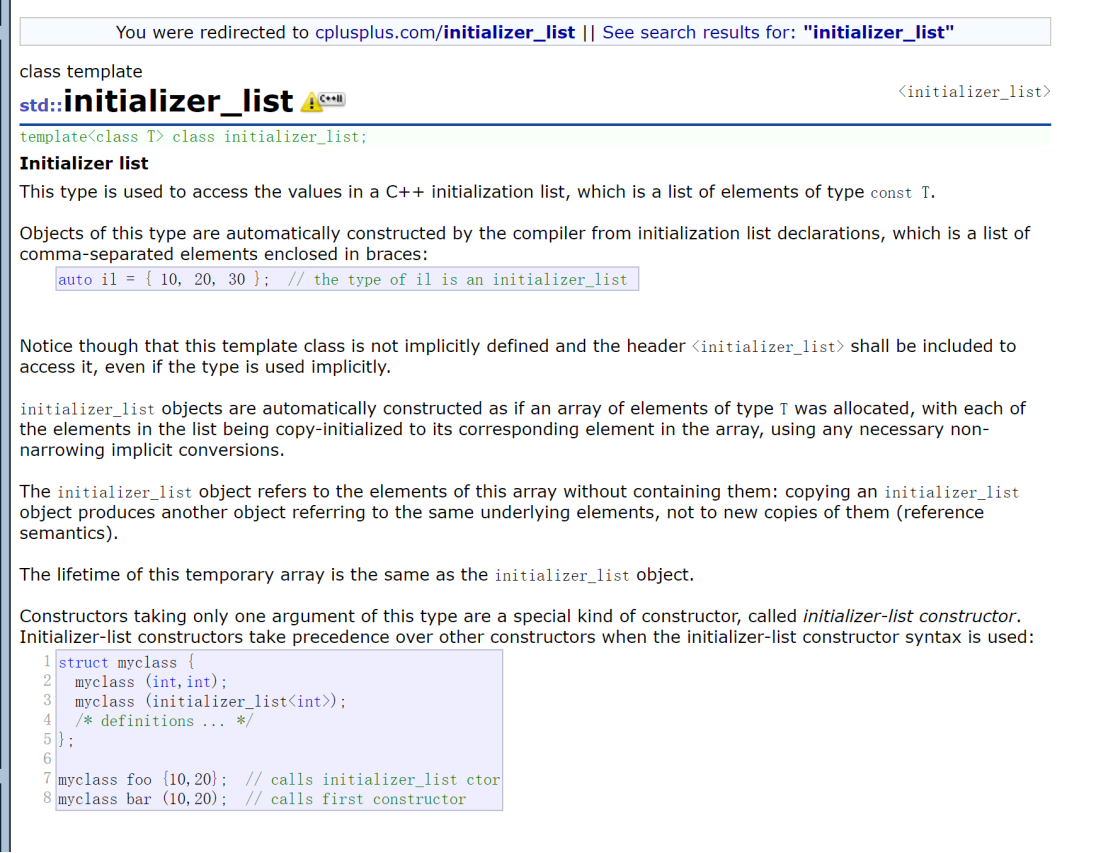The width and height of the screenshot is (1114, 853).
Task: Open the <initializer_list> header link at right
Action: coord(974,92)
